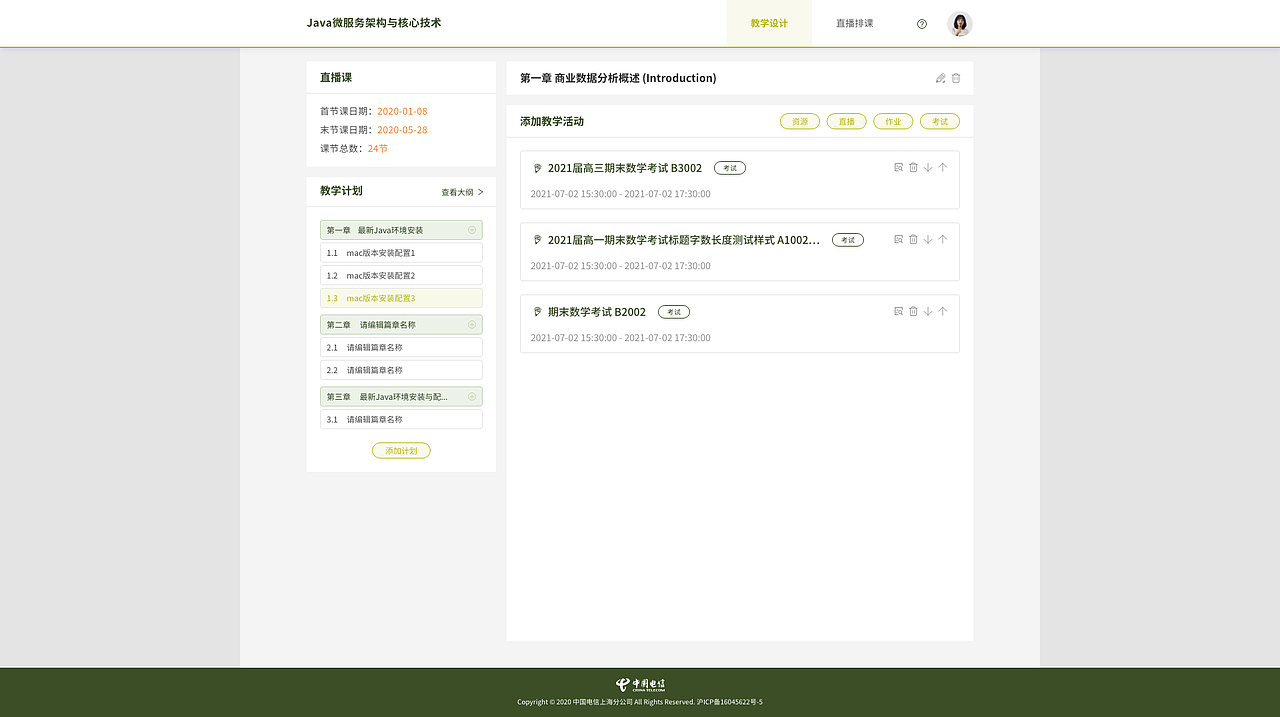
Task: Click total lessons value 24节
Action: pyautogui.click(x=378, y=148)
